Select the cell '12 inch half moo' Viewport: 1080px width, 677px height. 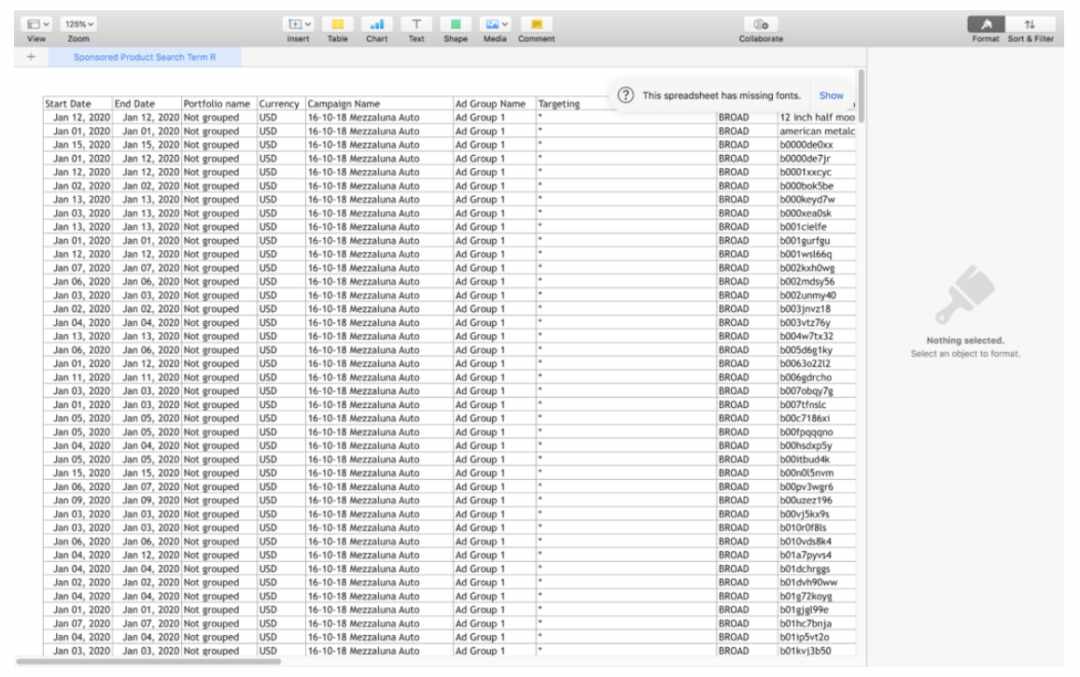click(817, 117)
